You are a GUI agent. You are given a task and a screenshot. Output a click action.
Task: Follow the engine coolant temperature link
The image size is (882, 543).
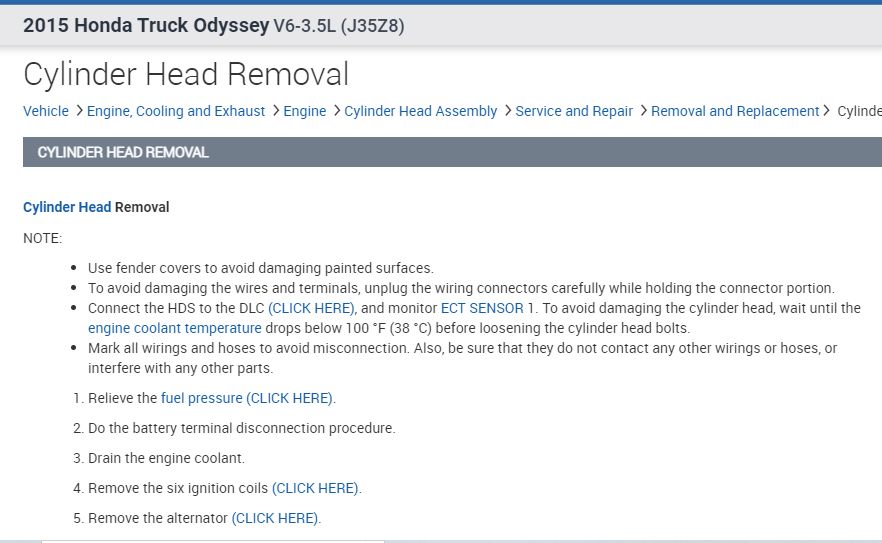(175, 328)
